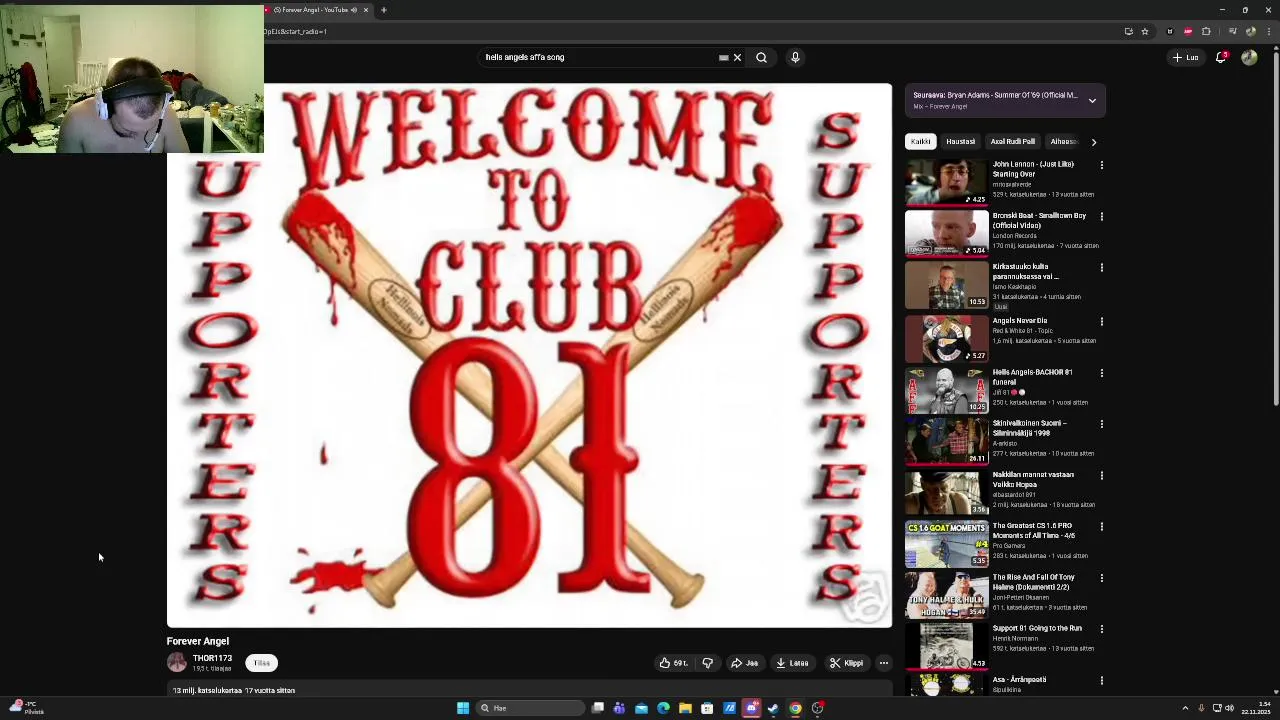Select the Aihesse filter chip
The height and width of the screenshot is (720, 1280).
(x=1063, y=141)
